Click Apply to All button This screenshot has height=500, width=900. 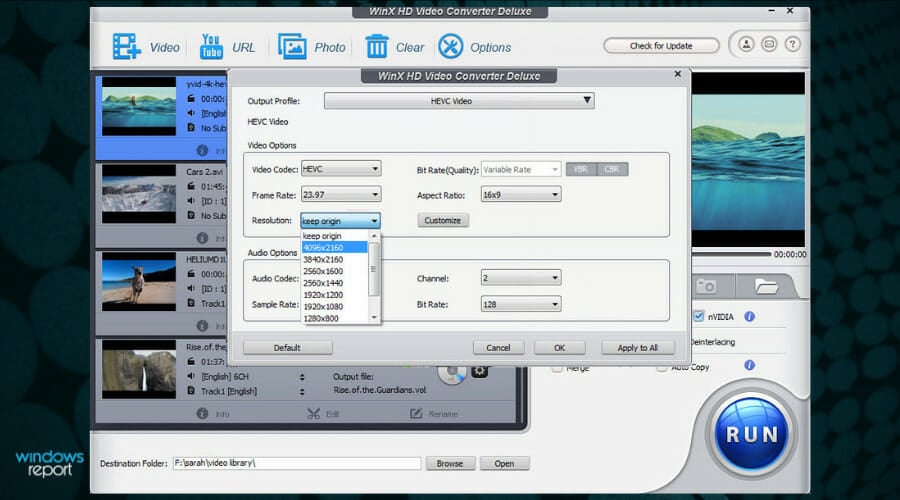point(638,347)
